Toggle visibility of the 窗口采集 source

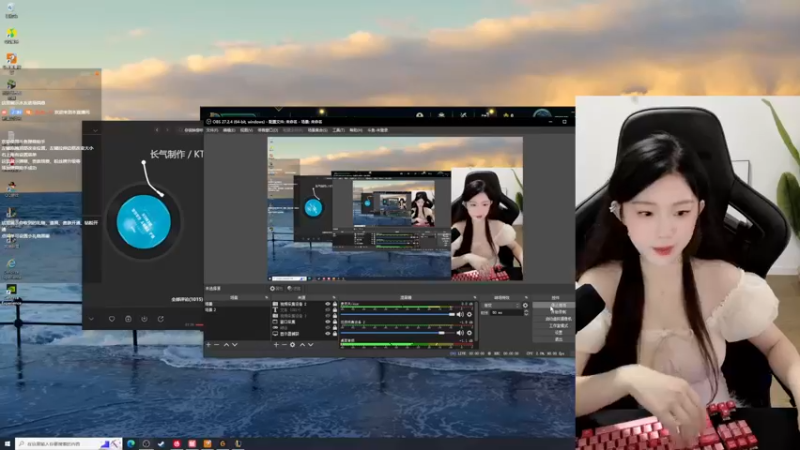(328, 322)
